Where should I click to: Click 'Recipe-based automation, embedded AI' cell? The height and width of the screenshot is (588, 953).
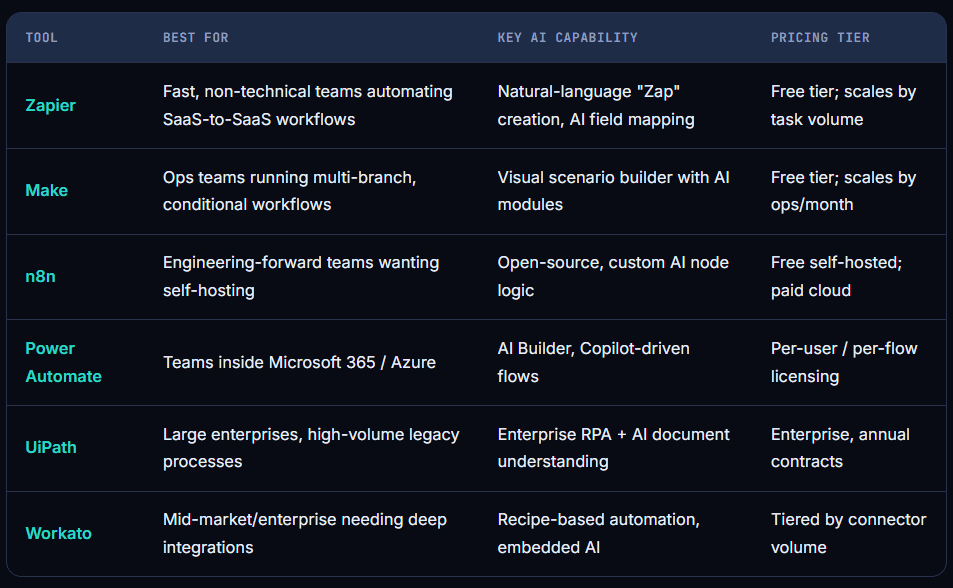tap(599, 533)
